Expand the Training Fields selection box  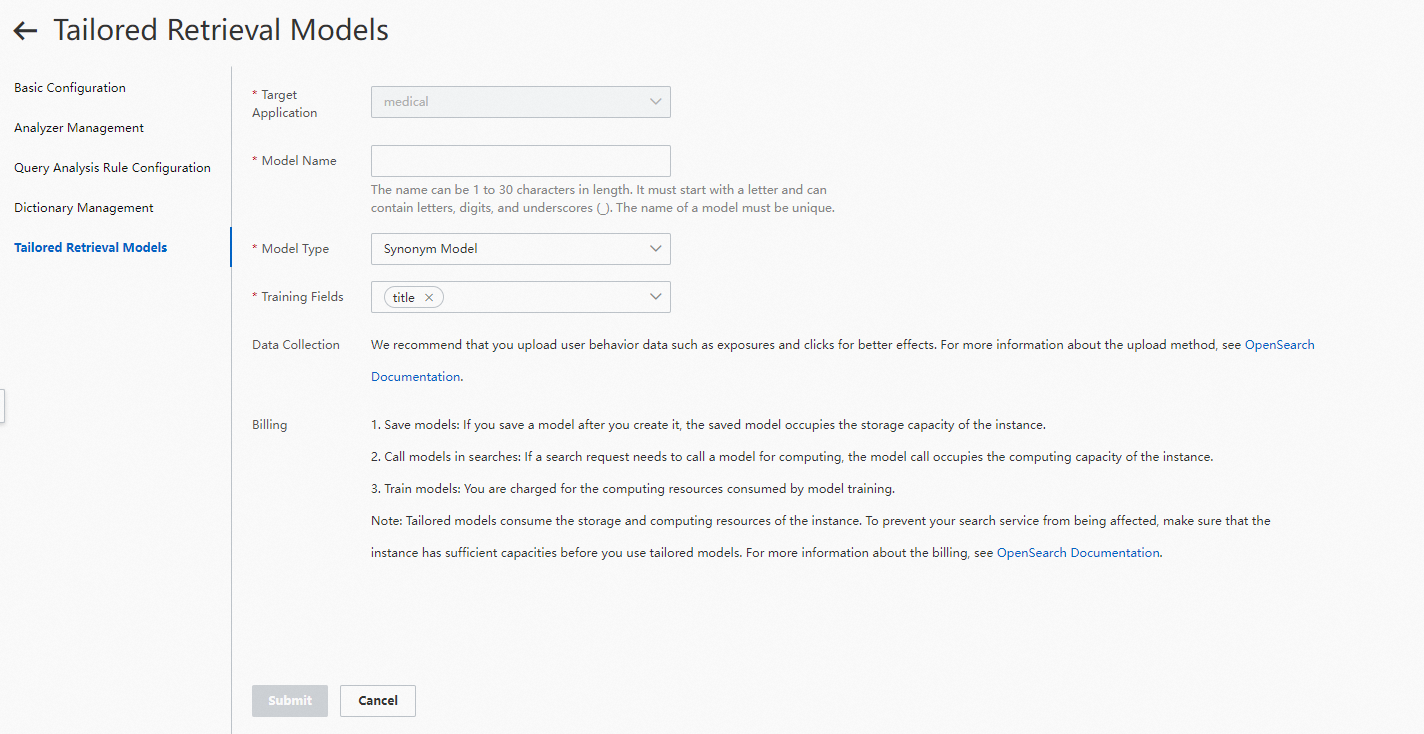tap(550, 297)
